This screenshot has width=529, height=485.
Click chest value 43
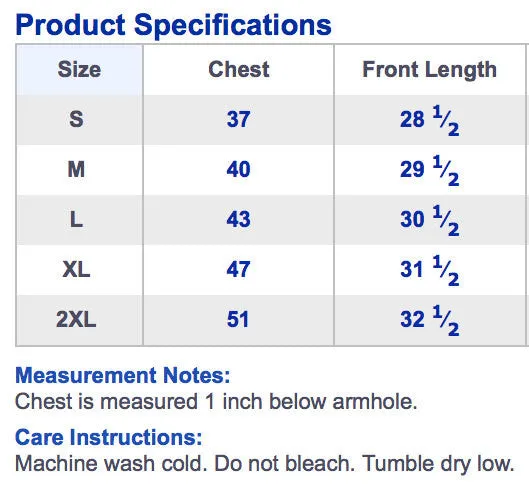pos(239,220)
